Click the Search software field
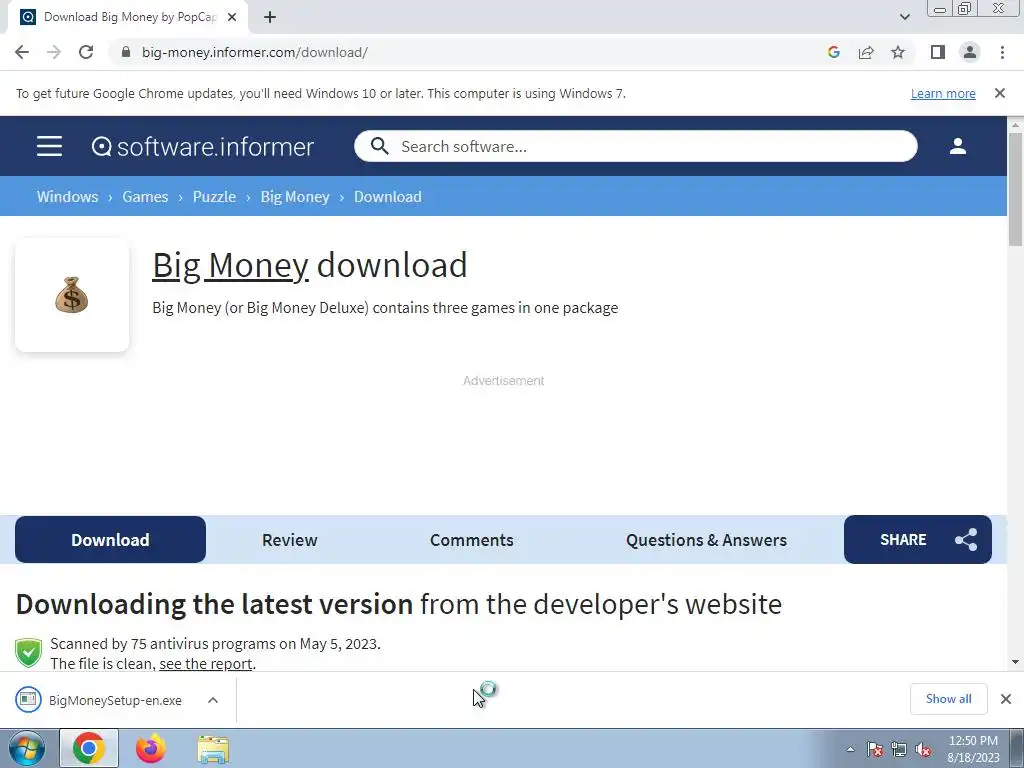This screenshot has width=1024, height=768. (x=635, y=146)
